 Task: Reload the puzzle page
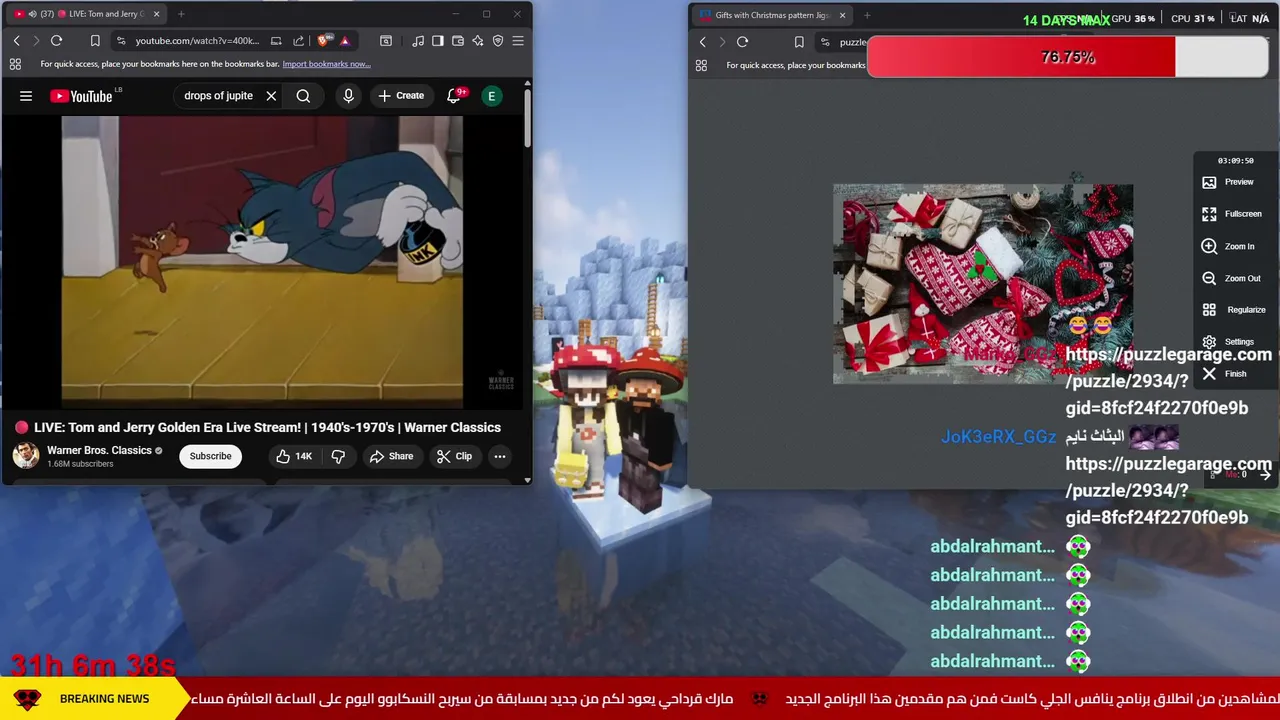click(742, 42)
